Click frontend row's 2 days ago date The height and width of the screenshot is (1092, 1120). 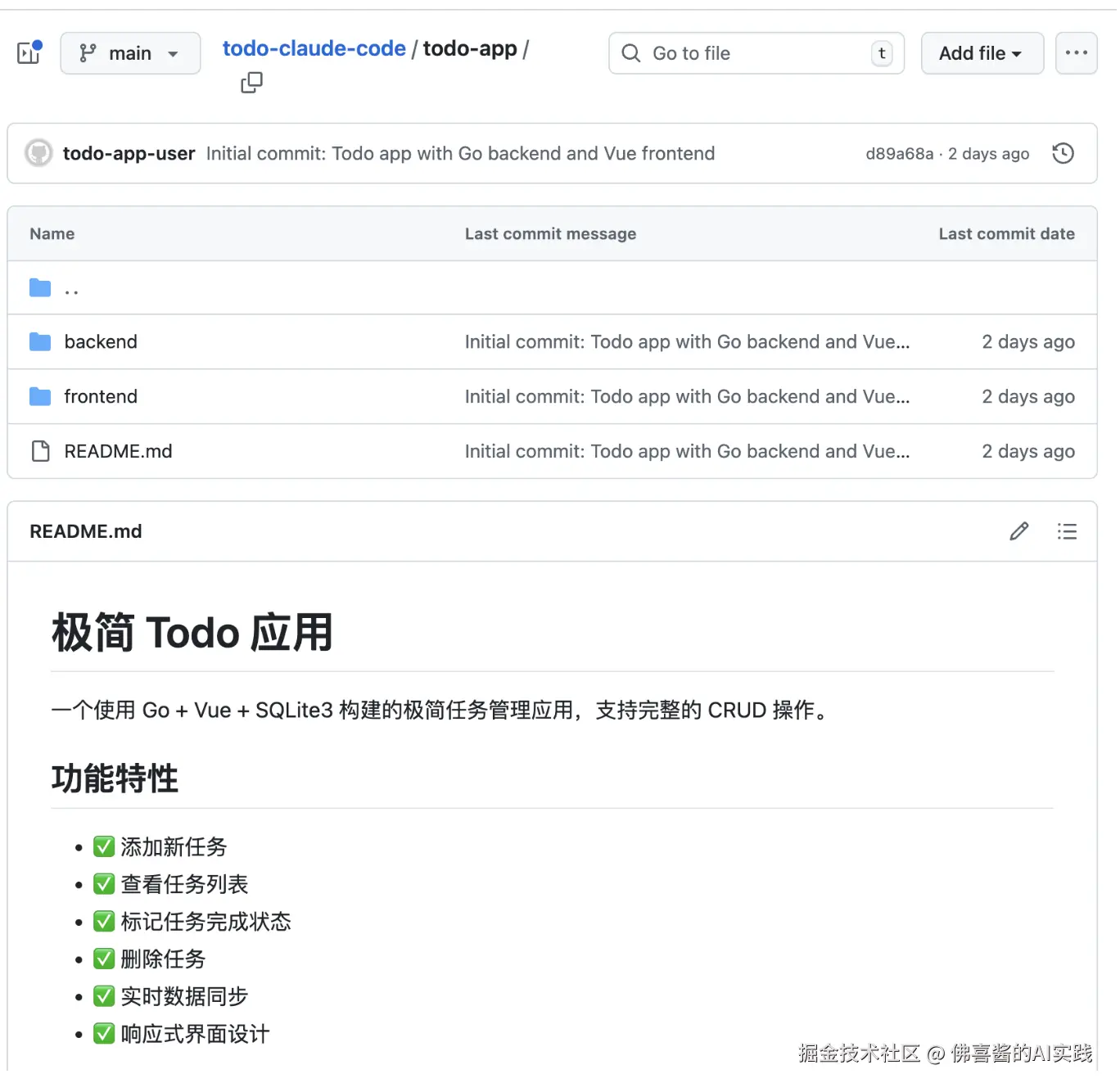coord(1028,396)
